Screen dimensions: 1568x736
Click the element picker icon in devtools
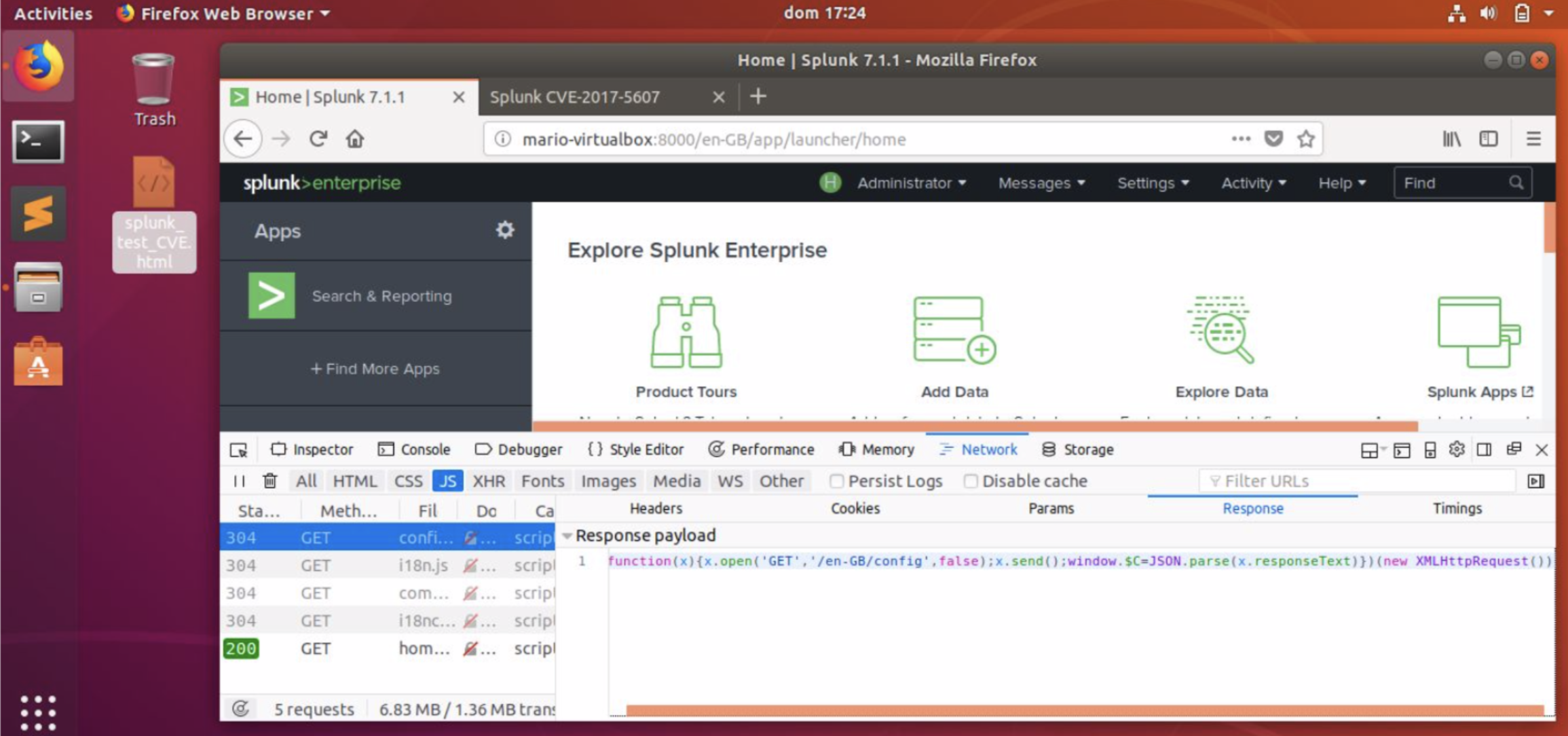click(x=238, y=450)
